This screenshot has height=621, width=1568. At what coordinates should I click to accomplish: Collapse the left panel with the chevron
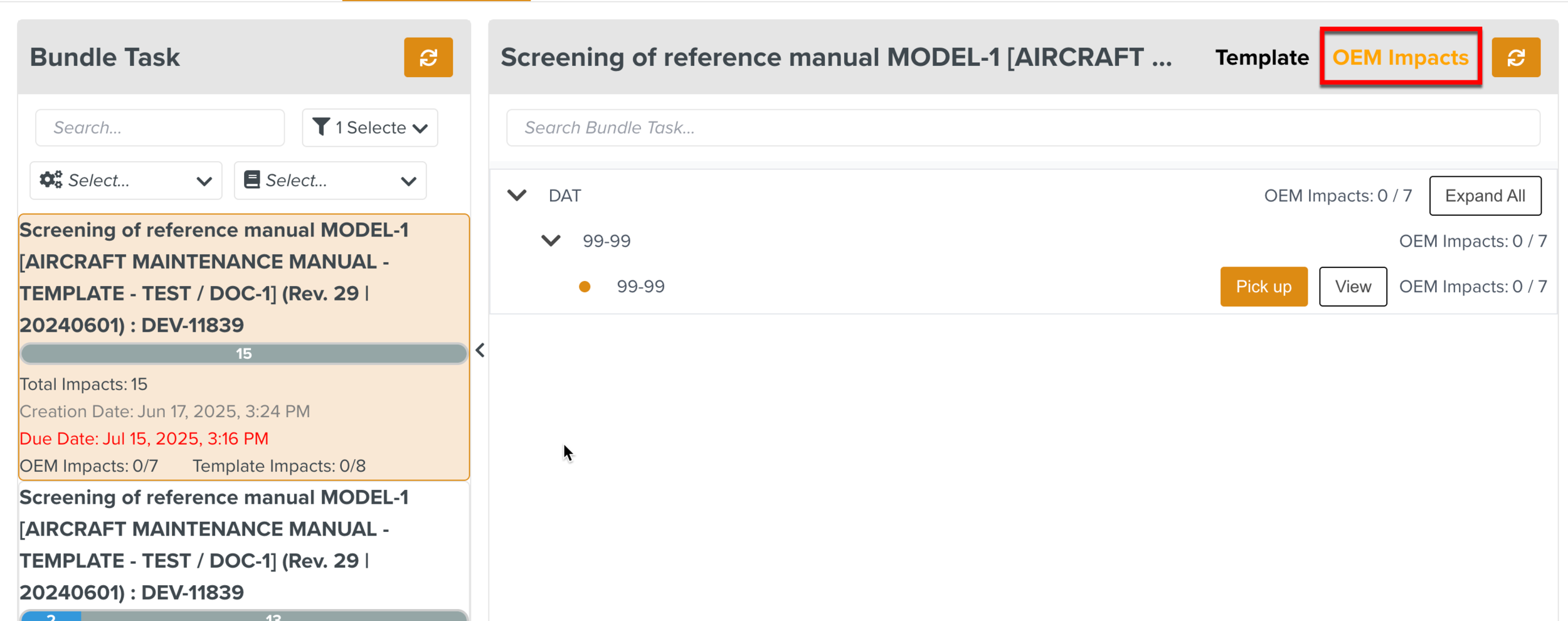[479, 351]
